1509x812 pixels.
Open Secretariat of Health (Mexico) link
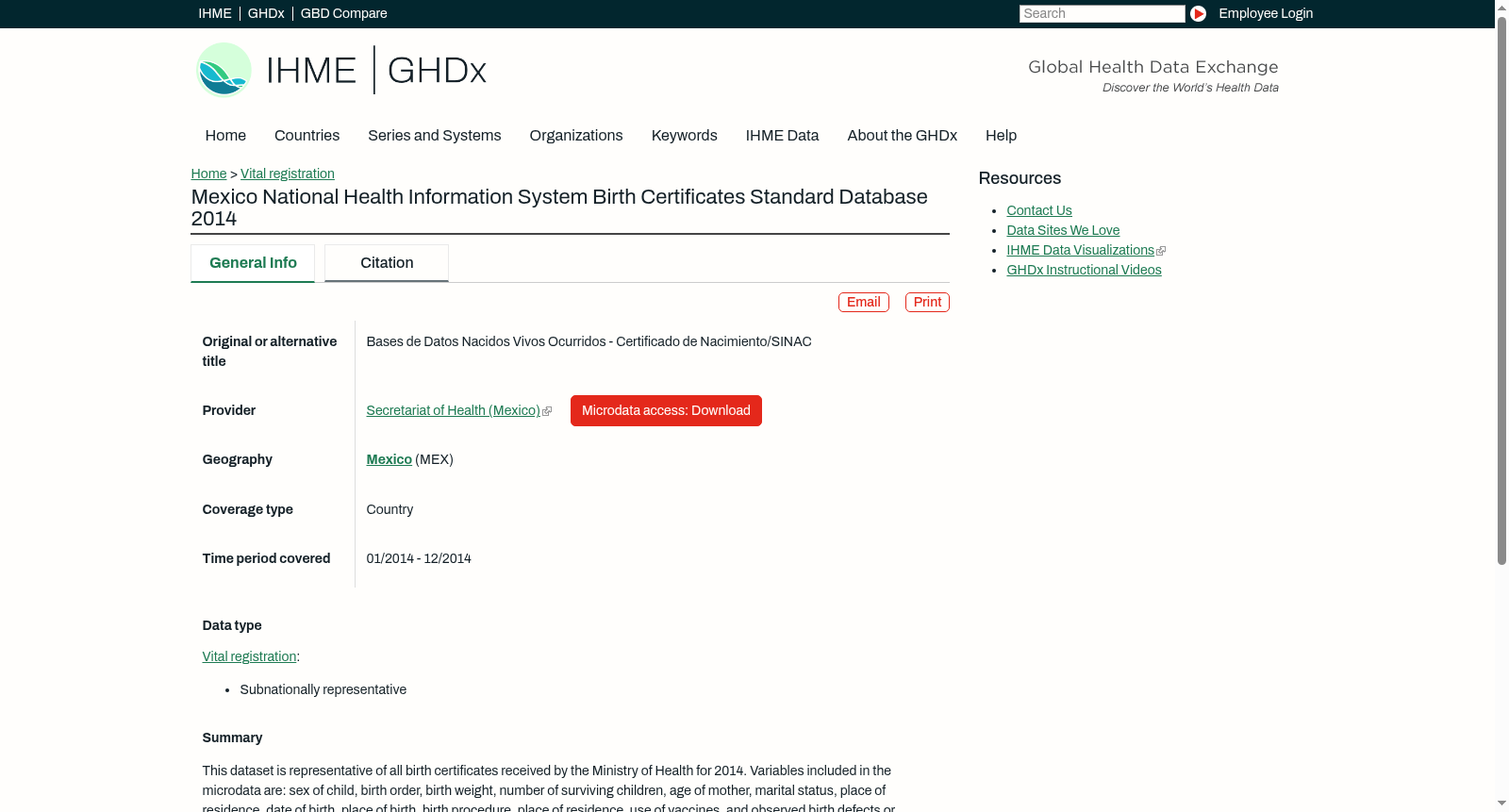453,410
